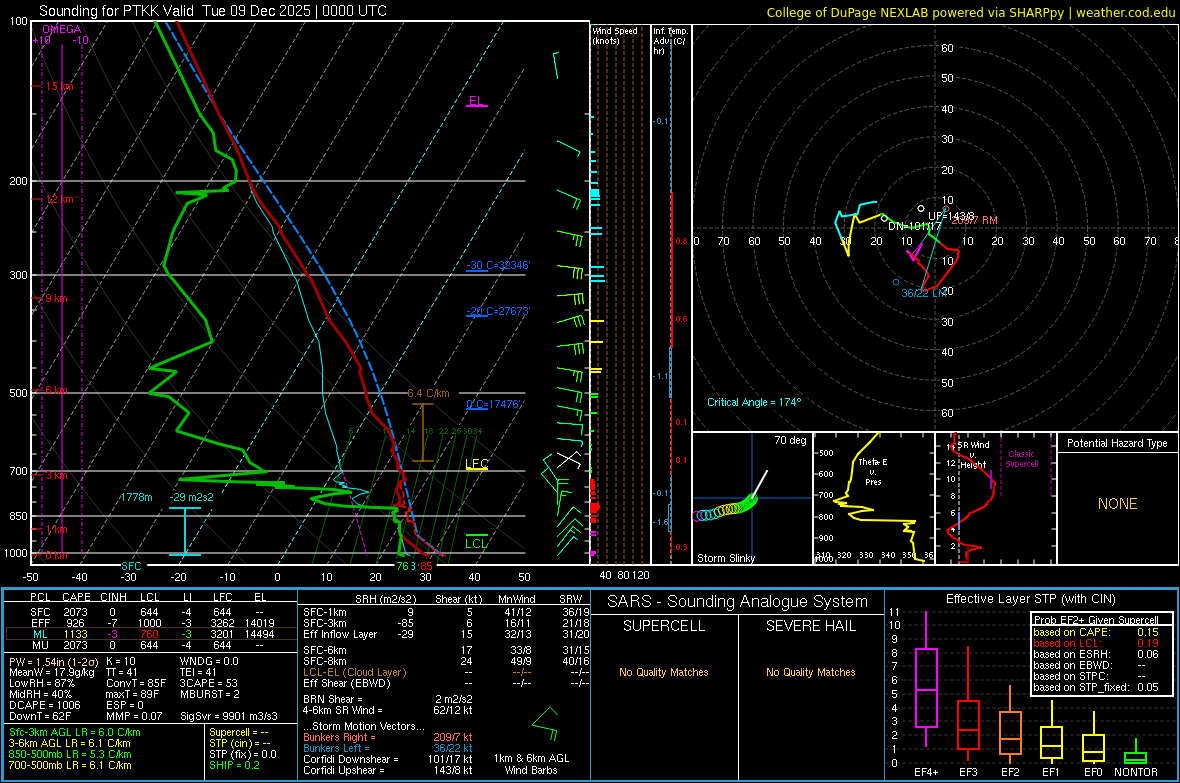The height and width of the screenshot is (783, 1180).
Task: Click the 1km & 6km AGL Wind Barbs caption
Action: (x=531, y=764)
